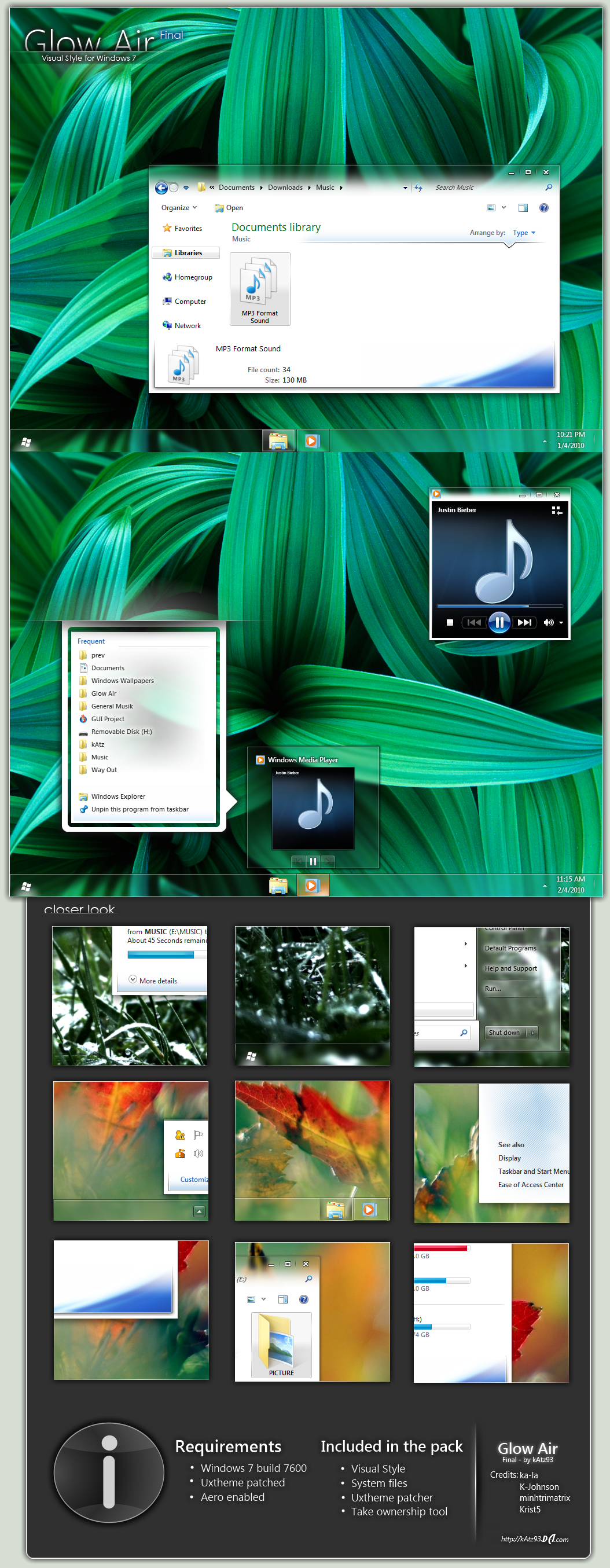Click the Customize link in tray popup
The image size is (610, 1568).
point(194,1179)
